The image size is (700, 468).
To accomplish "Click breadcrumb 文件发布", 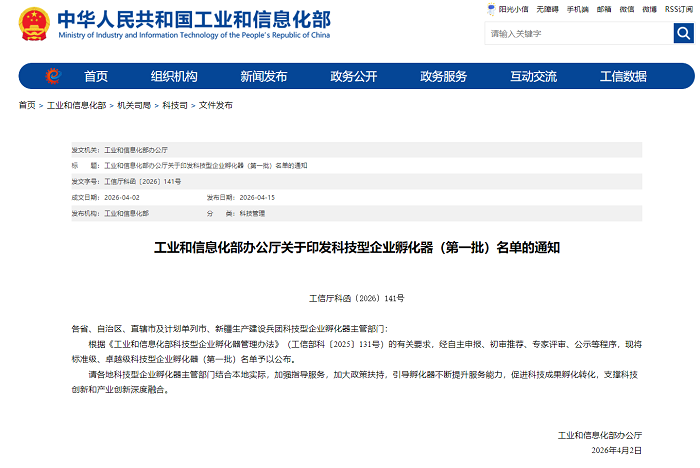I will click(216, 105).
